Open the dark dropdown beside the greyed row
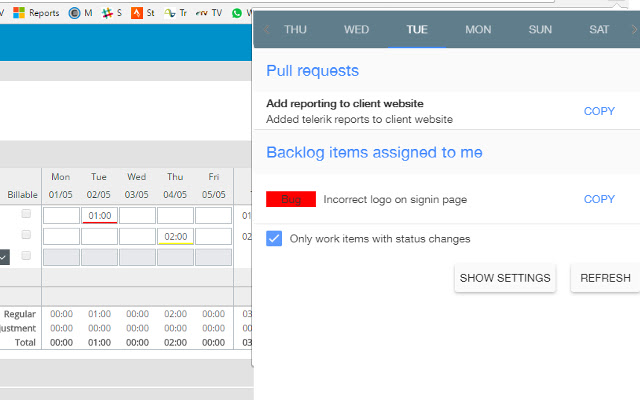The image size is (640, 400). click(4, 257)
